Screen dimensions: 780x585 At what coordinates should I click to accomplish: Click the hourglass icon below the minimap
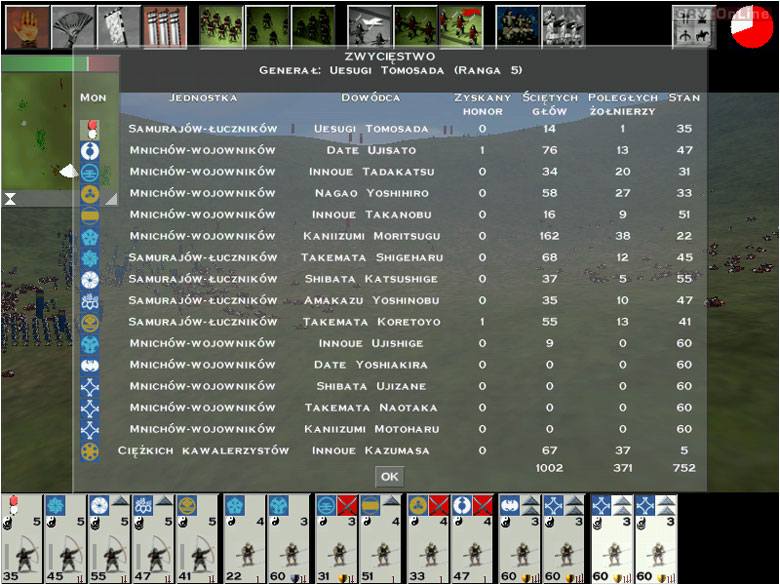10,199
